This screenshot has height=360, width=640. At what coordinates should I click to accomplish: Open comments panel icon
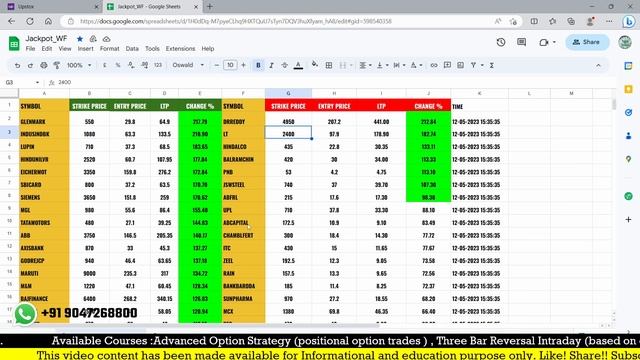[521, 42]
